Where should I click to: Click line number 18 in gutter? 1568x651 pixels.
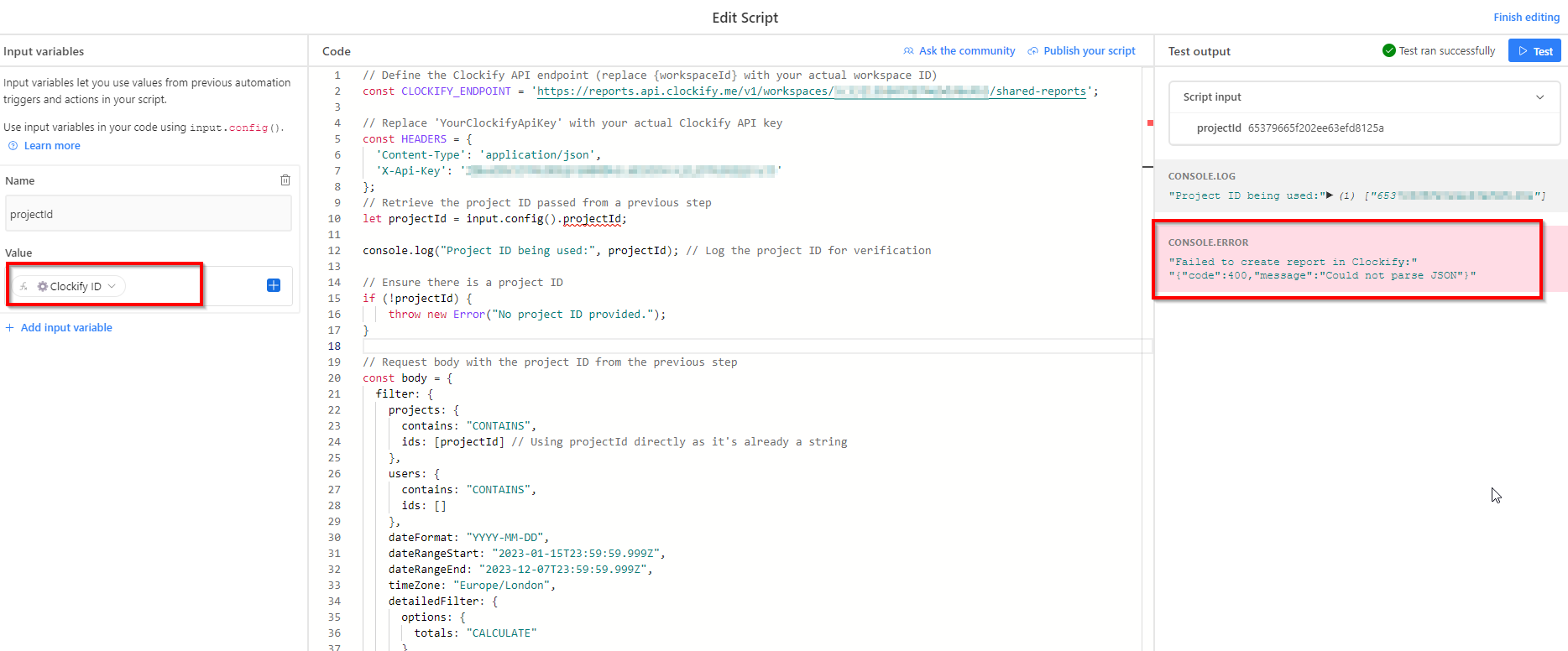tap(334, 346)
